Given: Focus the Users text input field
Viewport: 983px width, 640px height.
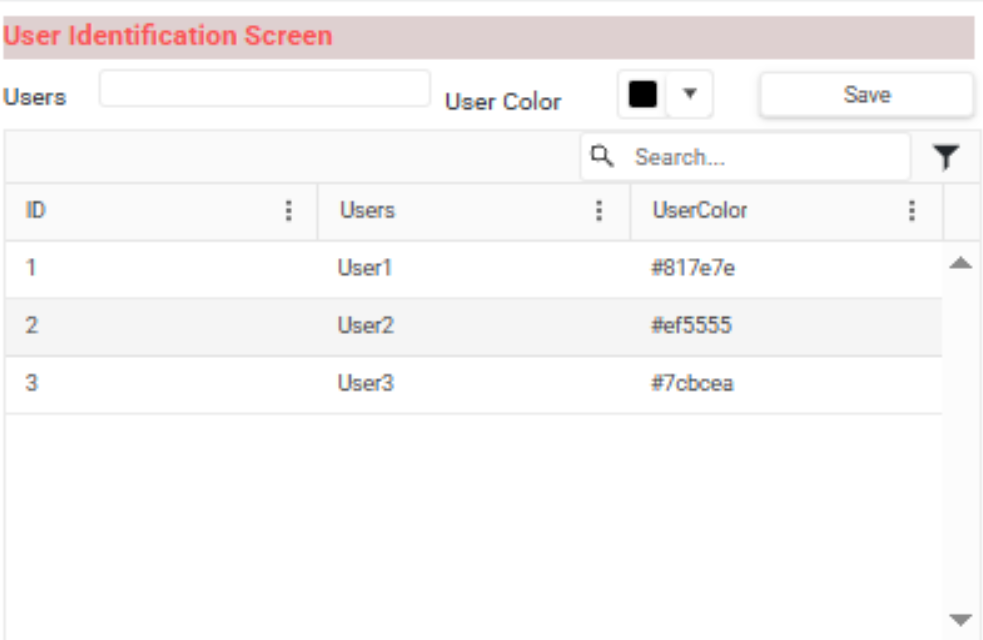Looking at the screenshot, I should click(x=265, y=88).
